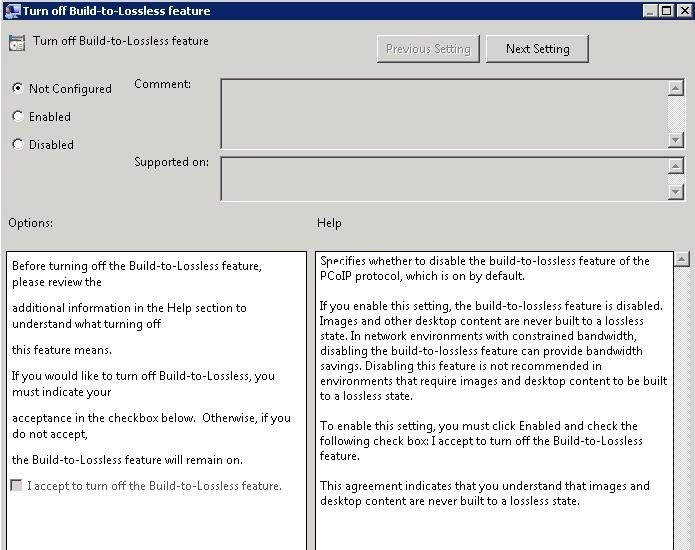Click the 'Comment:' label
The height and width of the screenshot is (550, 695).
(162, 84)
